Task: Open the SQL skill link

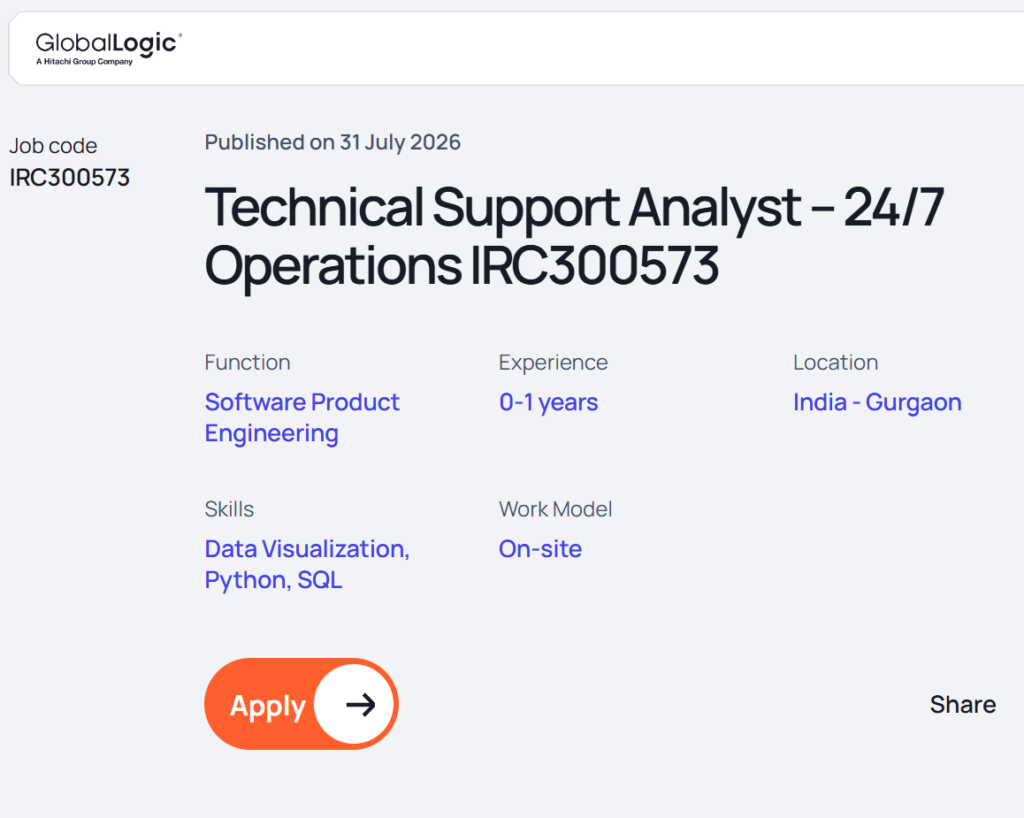Action: (x=320, y=580)
